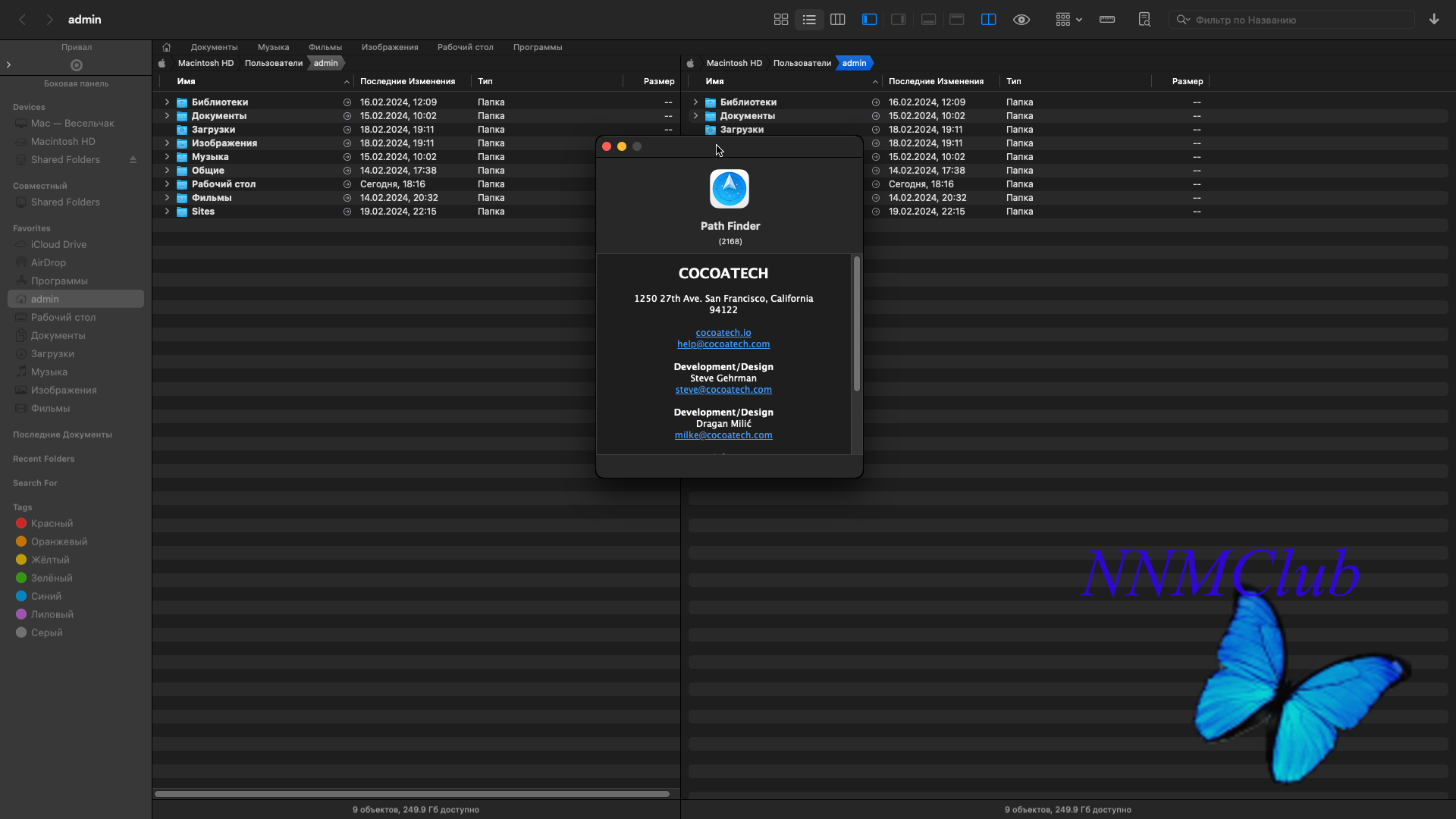
Task: Expand Документы folder in right pane
Action: coord(695,116)
